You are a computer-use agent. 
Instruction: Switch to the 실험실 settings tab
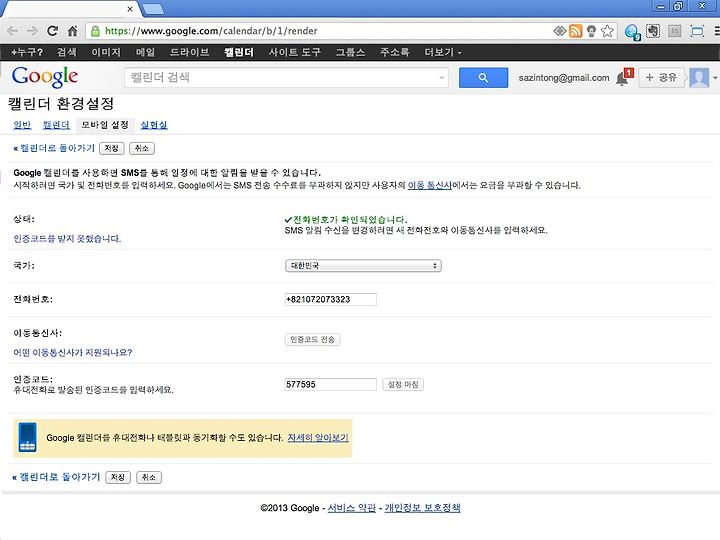pos(154,125)
